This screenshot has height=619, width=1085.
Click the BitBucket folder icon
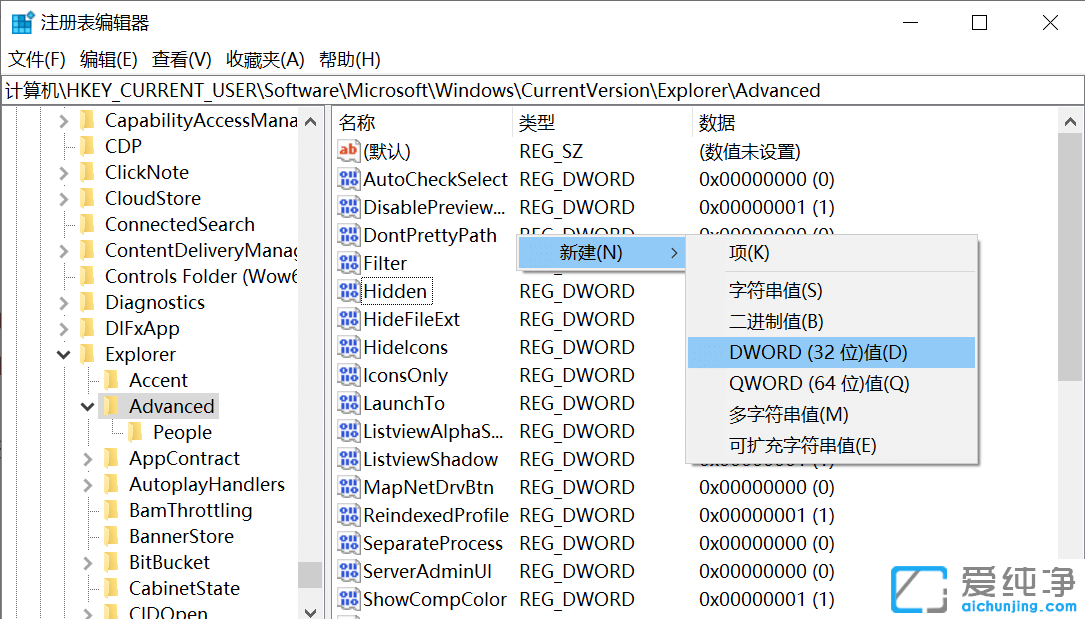113,562
